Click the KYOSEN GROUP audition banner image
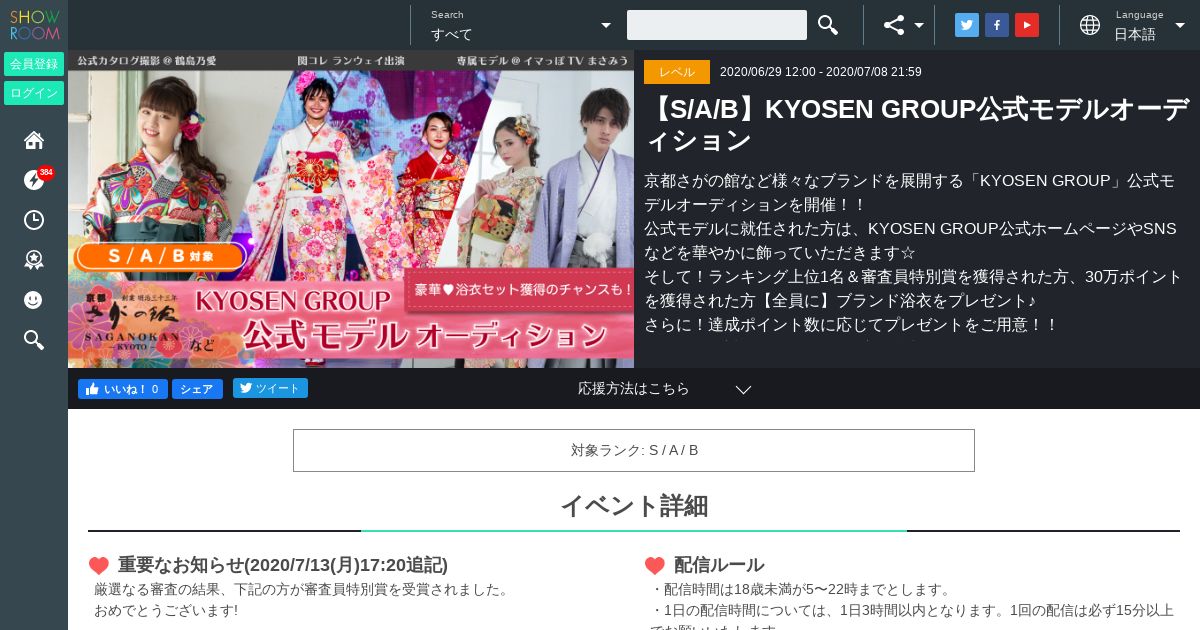Image resolution: width=1200 pixels, height=630 pixels. click(351, 209)
